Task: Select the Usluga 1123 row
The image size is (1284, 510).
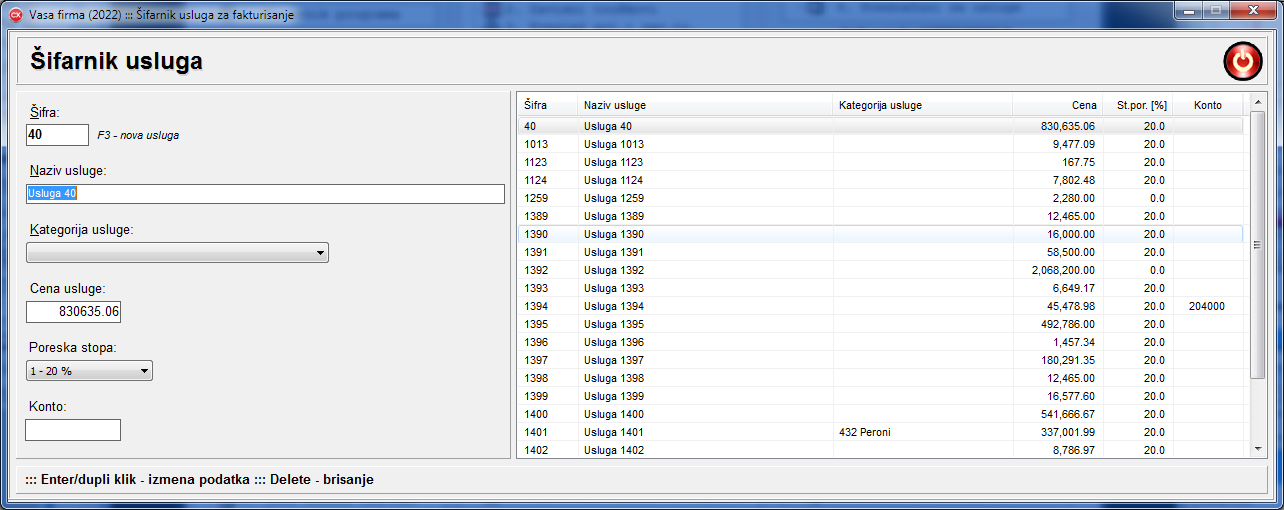Action: click(880, 162)
